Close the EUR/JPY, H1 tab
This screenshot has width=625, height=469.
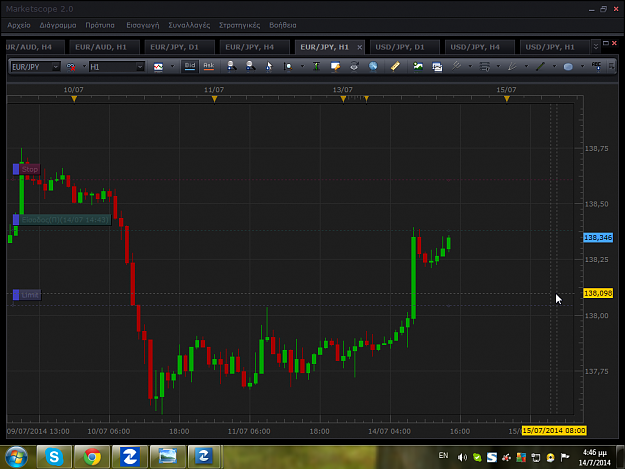click(x=360, y=47)
